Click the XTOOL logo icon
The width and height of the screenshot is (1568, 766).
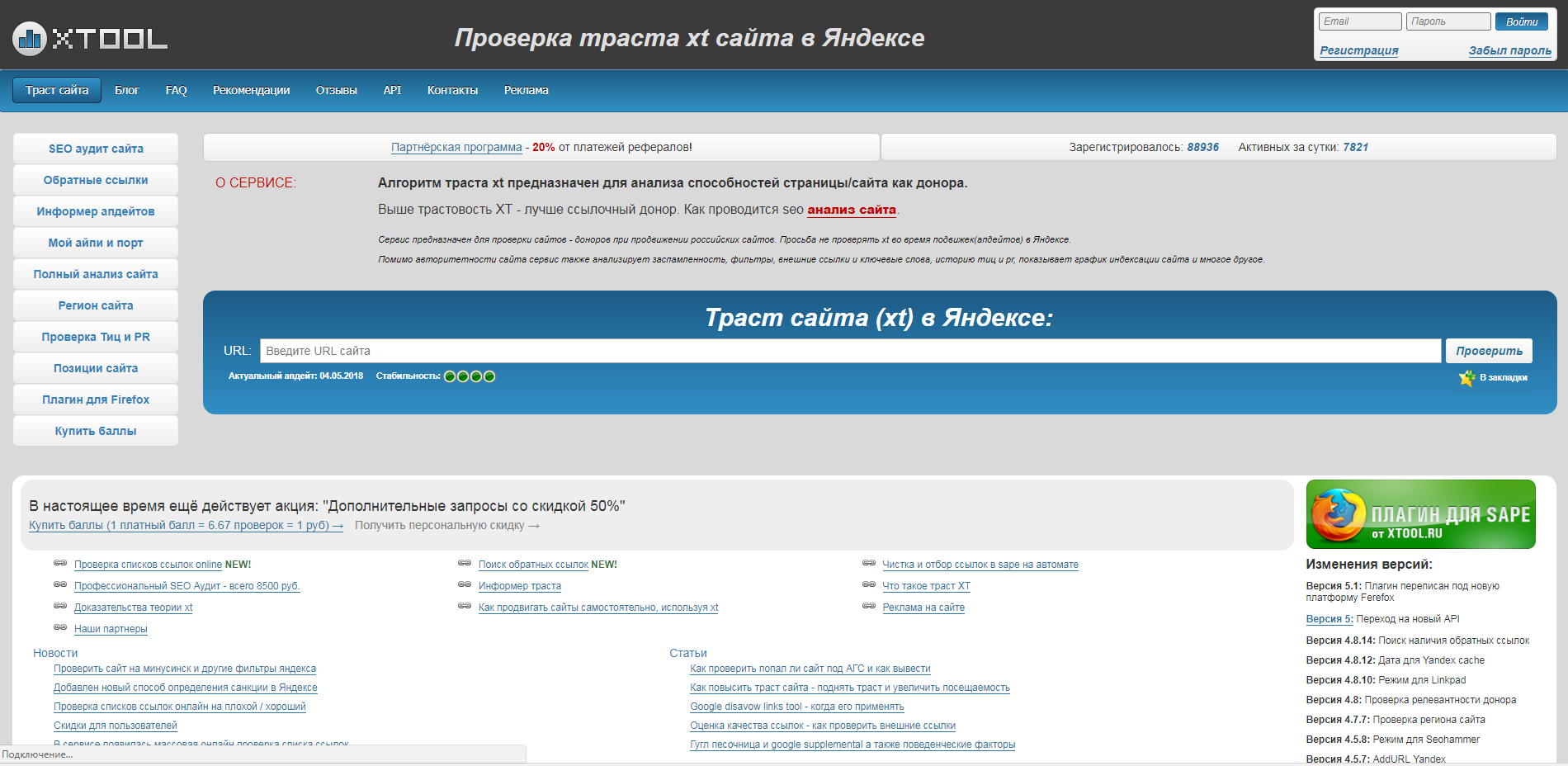point(30,38)
